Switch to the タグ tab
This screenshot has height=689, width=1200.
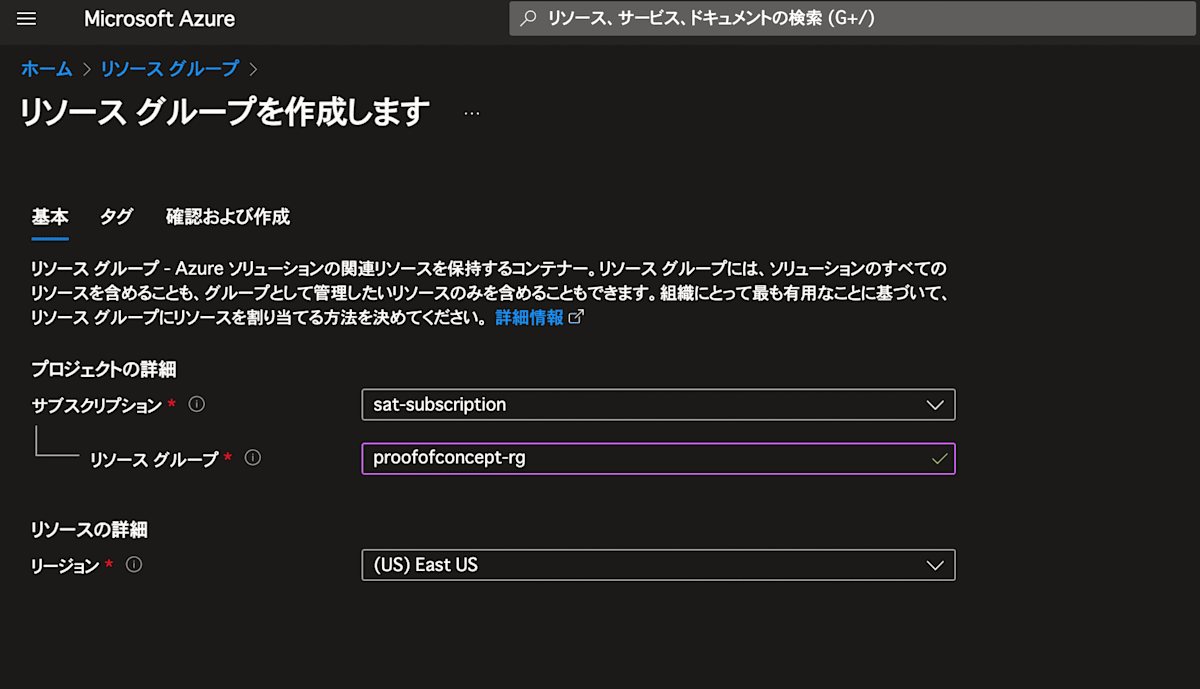pos(116,217)
